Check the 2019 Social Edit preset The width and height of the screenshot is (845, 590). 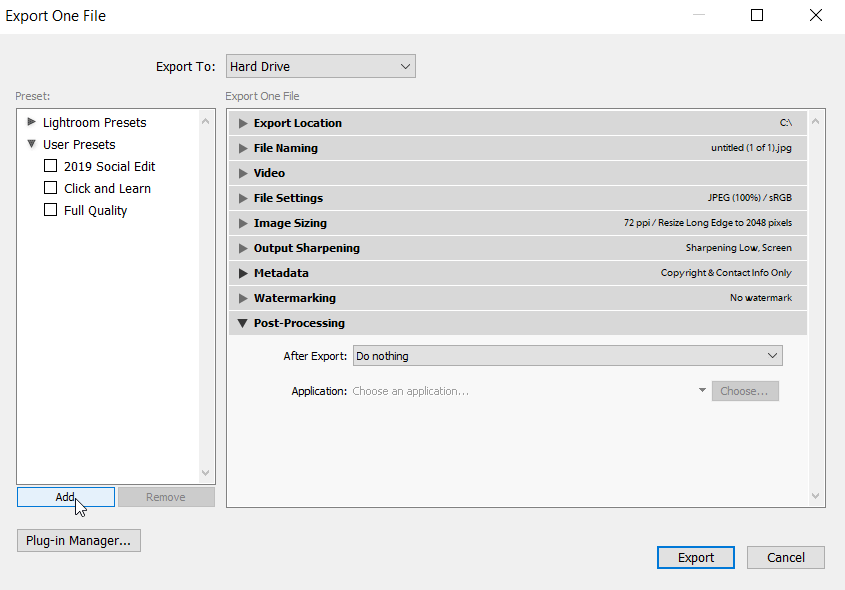tap(50, 166)
